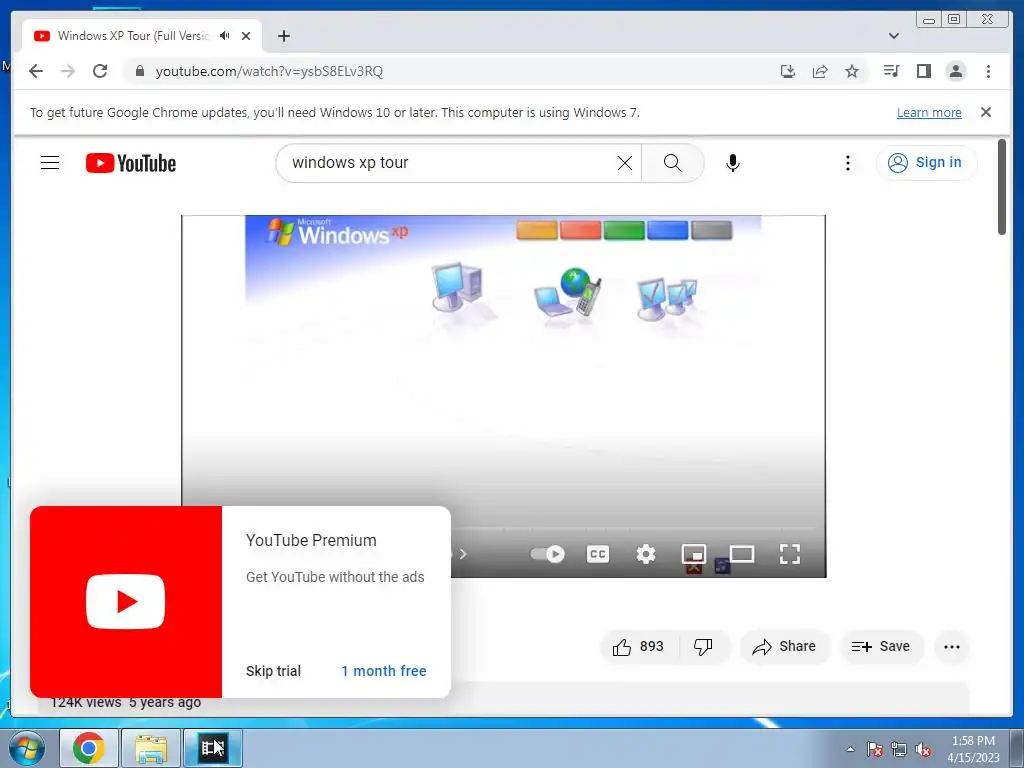
Task: Bookmark this page with the star
Action: pos(852,71)
